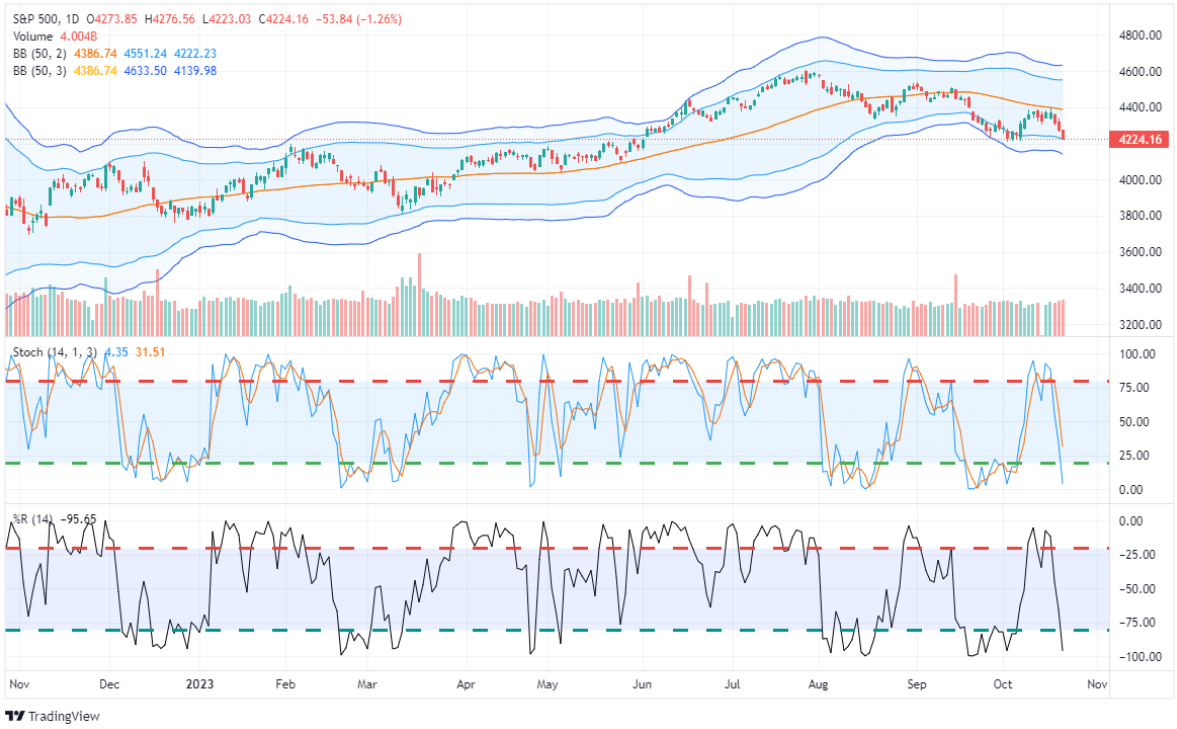Click the Sep label on time axis
This screenshot has height=729, width=1177.
click(x=917, y=684)
